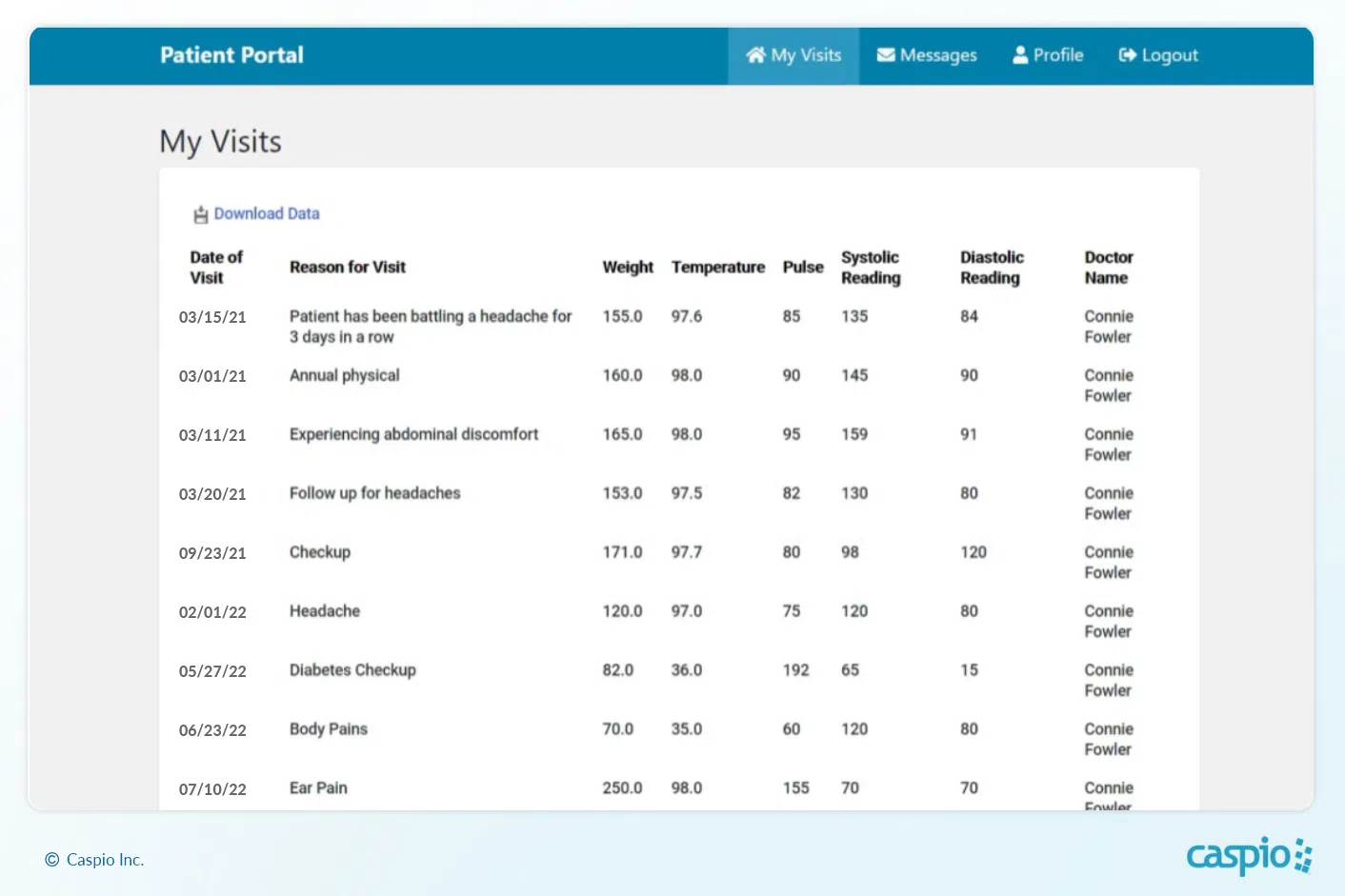This screenshot has width=1345, height=896.
Task: Select the 03/15/21 visit date cell
Action: [x=212, y=317]
